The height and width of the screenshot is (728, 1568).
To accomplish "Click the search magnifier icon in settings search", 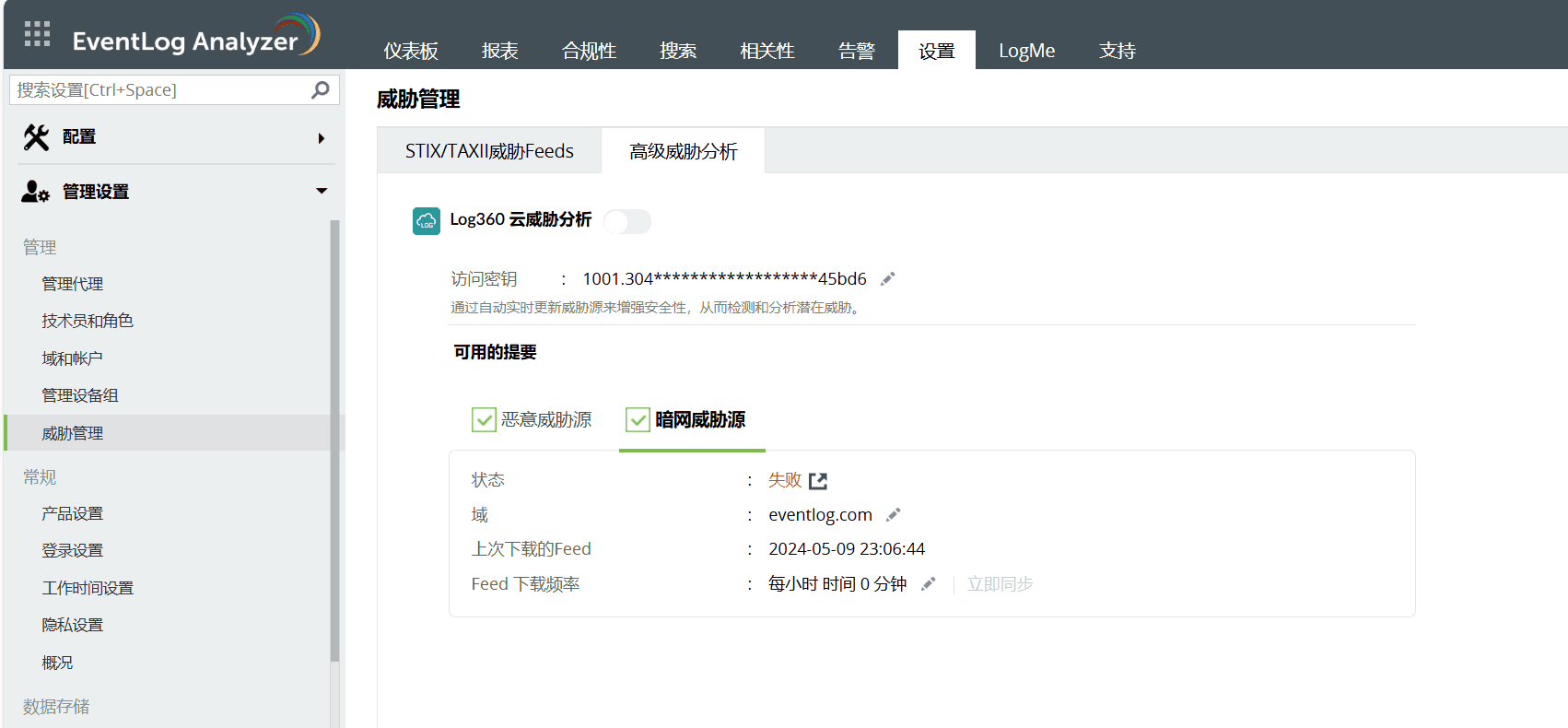I will coord(321,89).
